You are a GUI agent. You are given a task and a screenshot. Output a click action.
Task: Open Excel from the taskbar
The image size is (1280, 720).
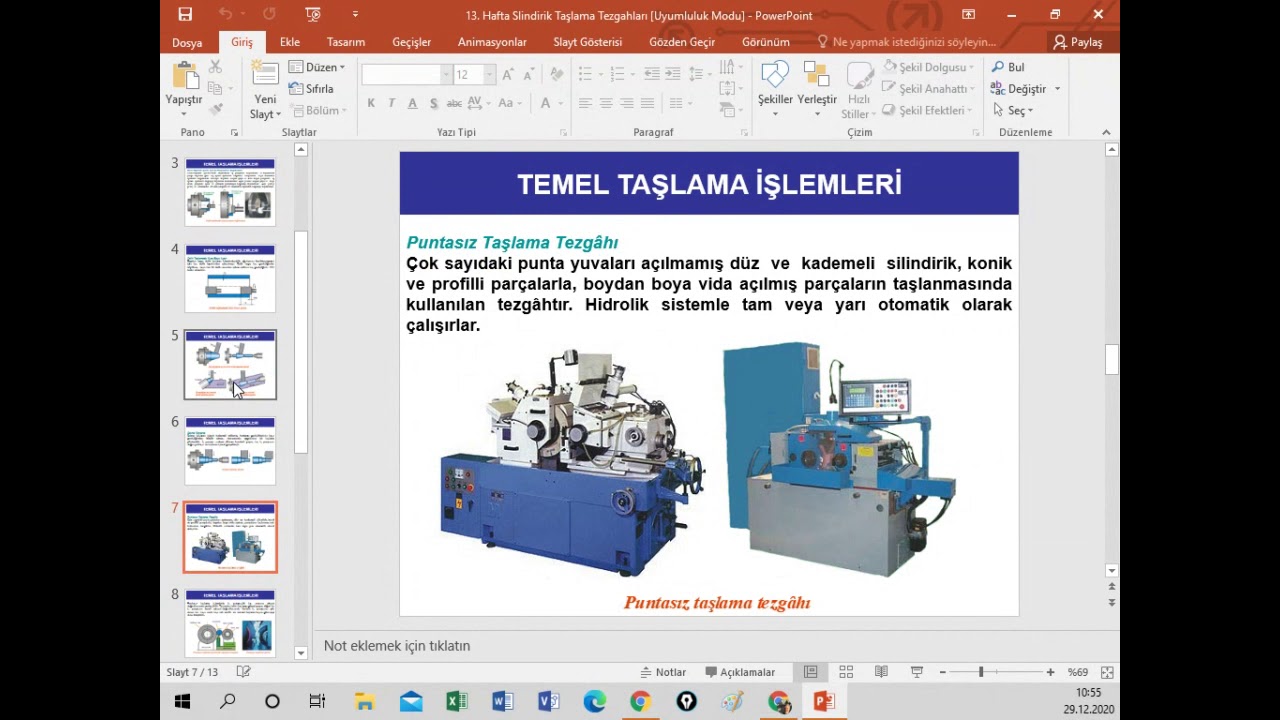[457, 702]
